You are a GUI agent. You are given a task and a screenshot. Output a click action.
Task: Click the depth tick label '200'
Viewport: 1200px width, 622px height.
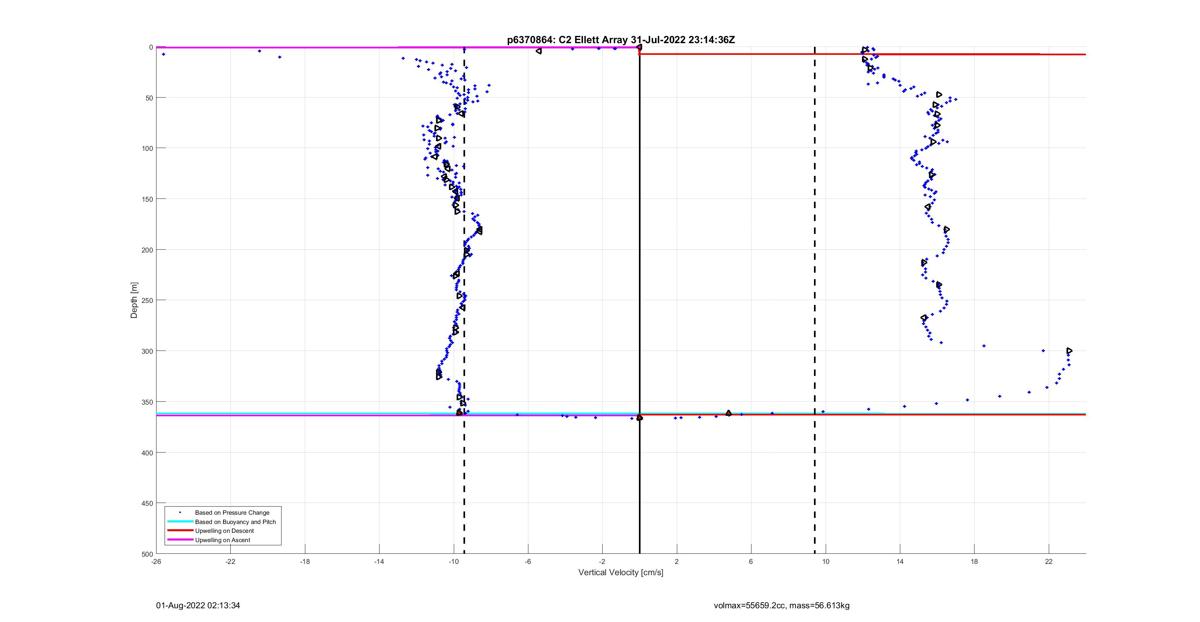tap(146, 250)
